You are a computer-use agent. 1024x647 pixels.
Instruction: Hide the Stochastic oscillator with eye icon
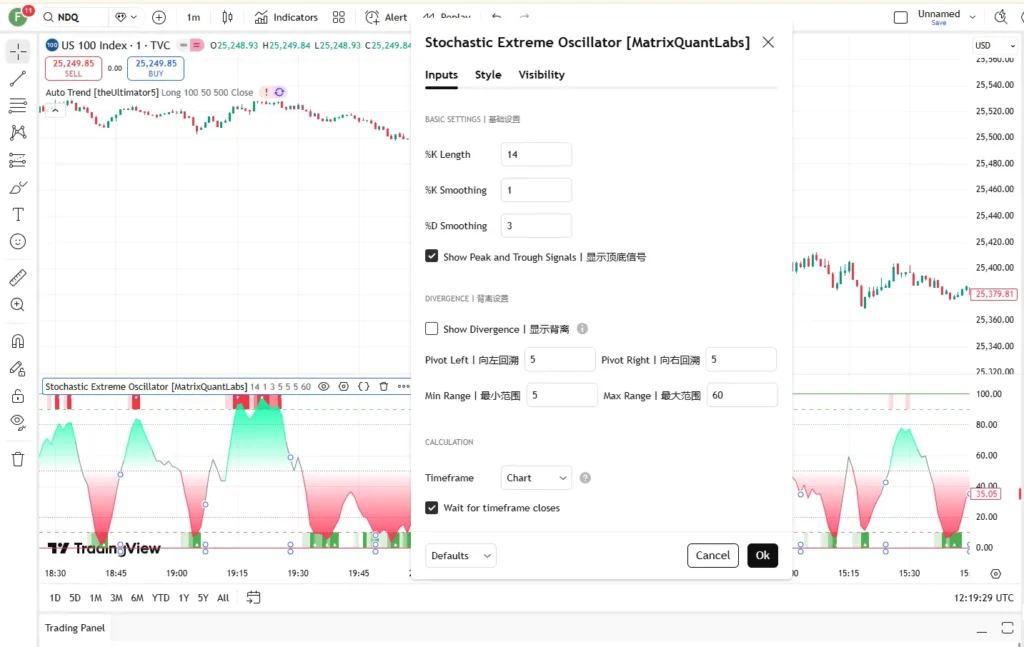pyautogui.click(x=323, y=387)
